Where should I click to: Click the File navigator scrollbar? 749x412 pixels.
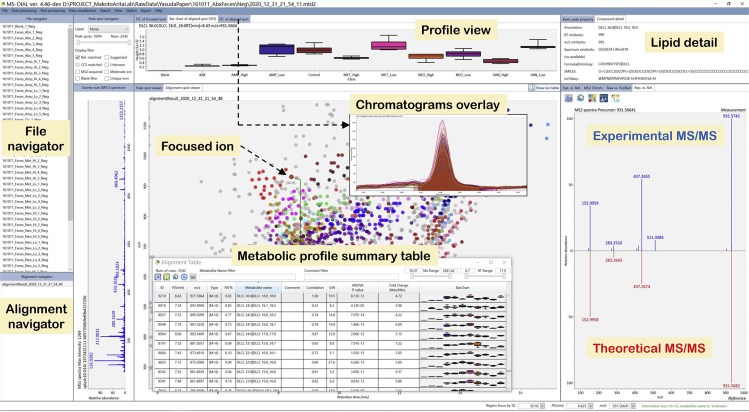71,146
